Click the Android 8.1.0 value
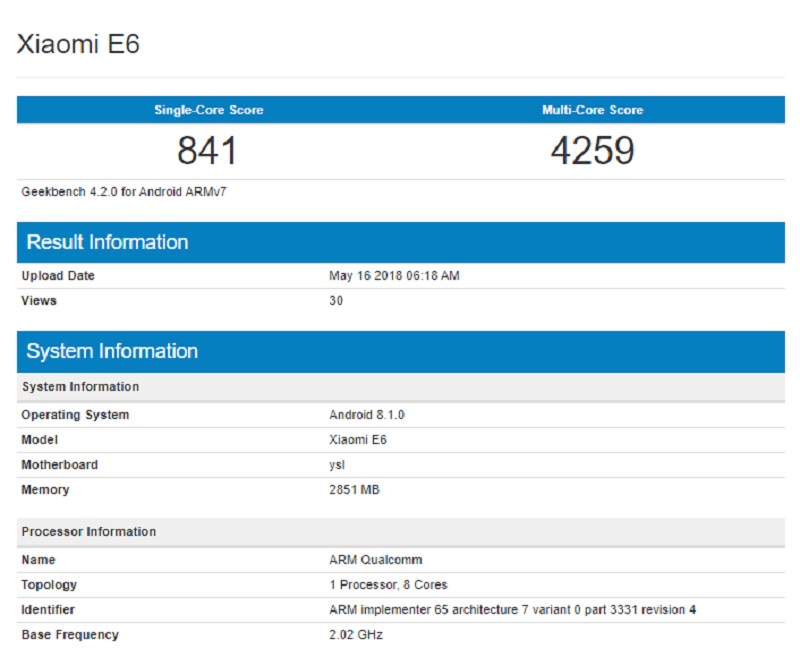Screen dimensions: 800x649 point(367,415)
